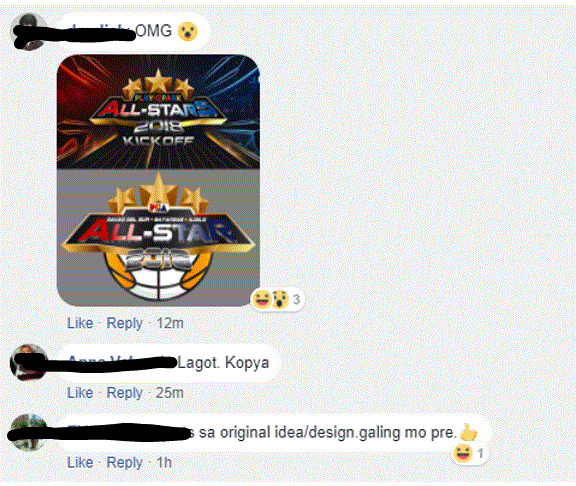
Task: Open the reaction count 3 on the image comment
Action: click(296, 300)
